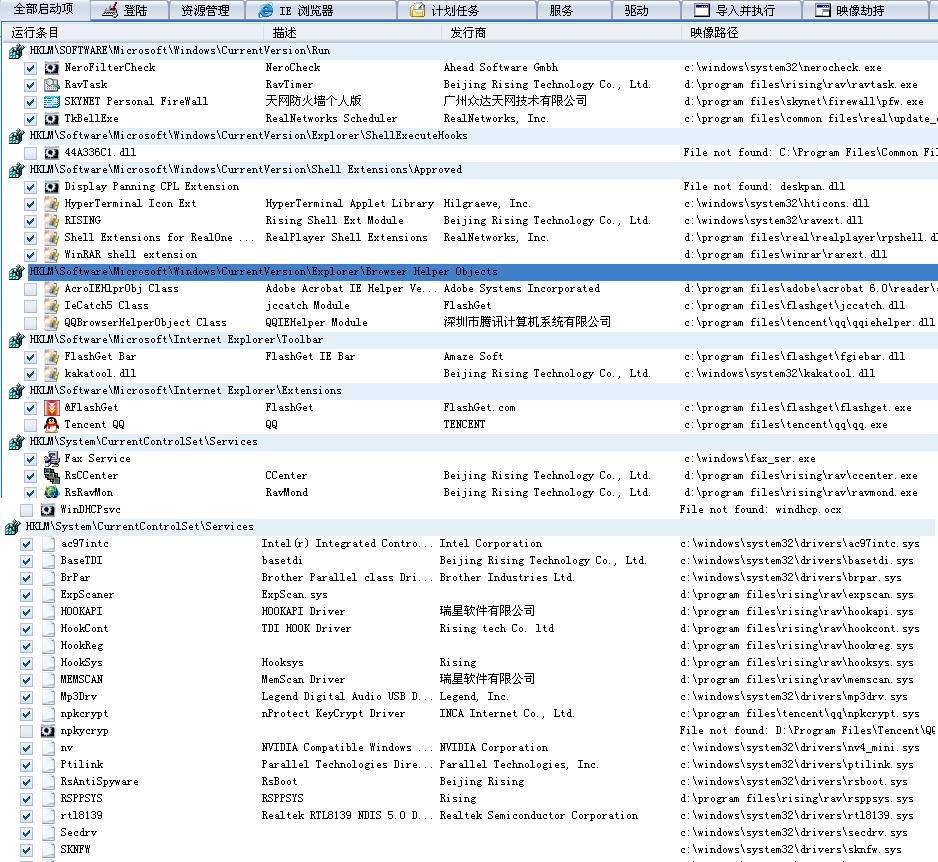Click the RavTask entry icon
This screenshot has height=862, width=938.
(x=52, y=85)
